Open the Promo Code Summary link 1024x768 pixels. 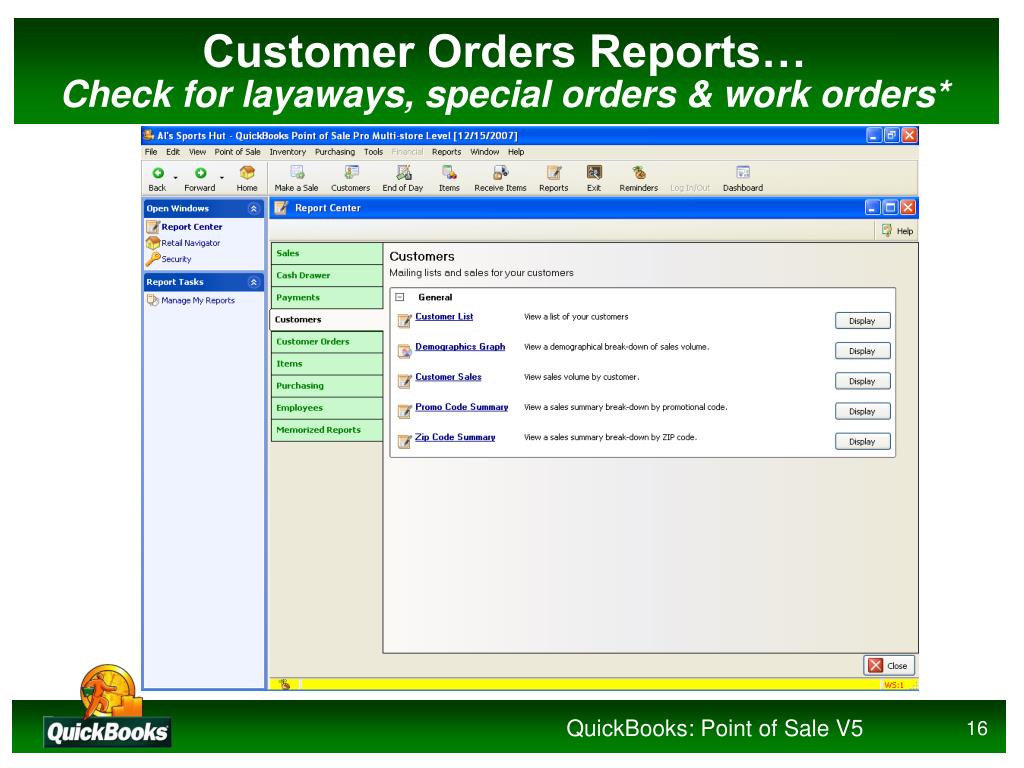[462, 407]
